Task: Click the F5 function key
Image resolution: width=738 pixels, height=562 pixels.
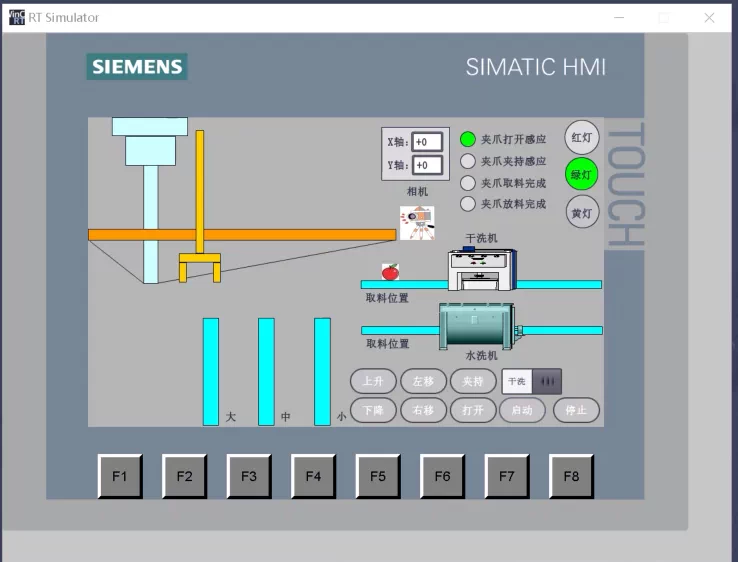Action: (378, 476)
